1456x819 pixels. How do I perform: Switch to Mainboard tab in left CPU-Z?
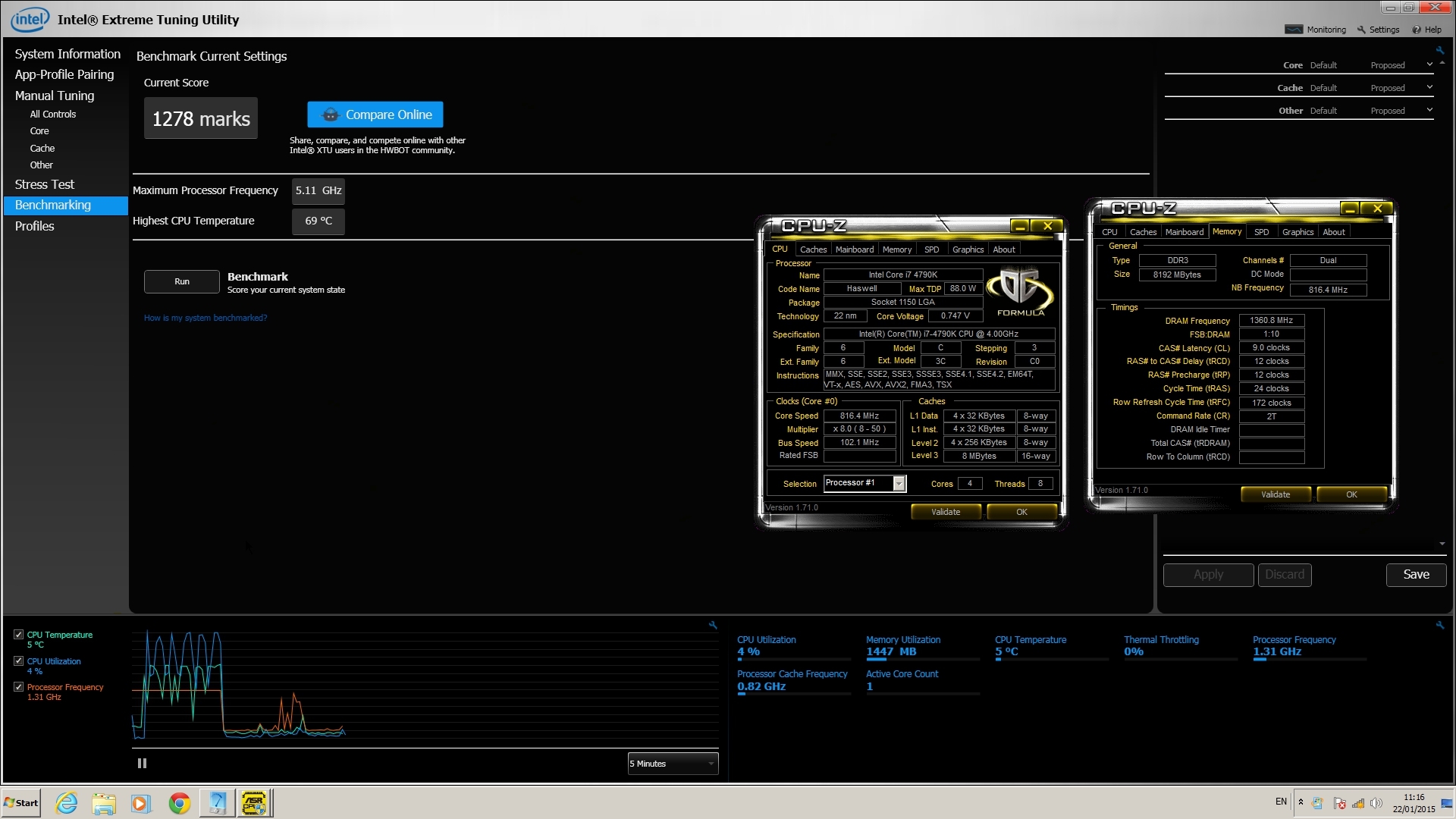855,249
